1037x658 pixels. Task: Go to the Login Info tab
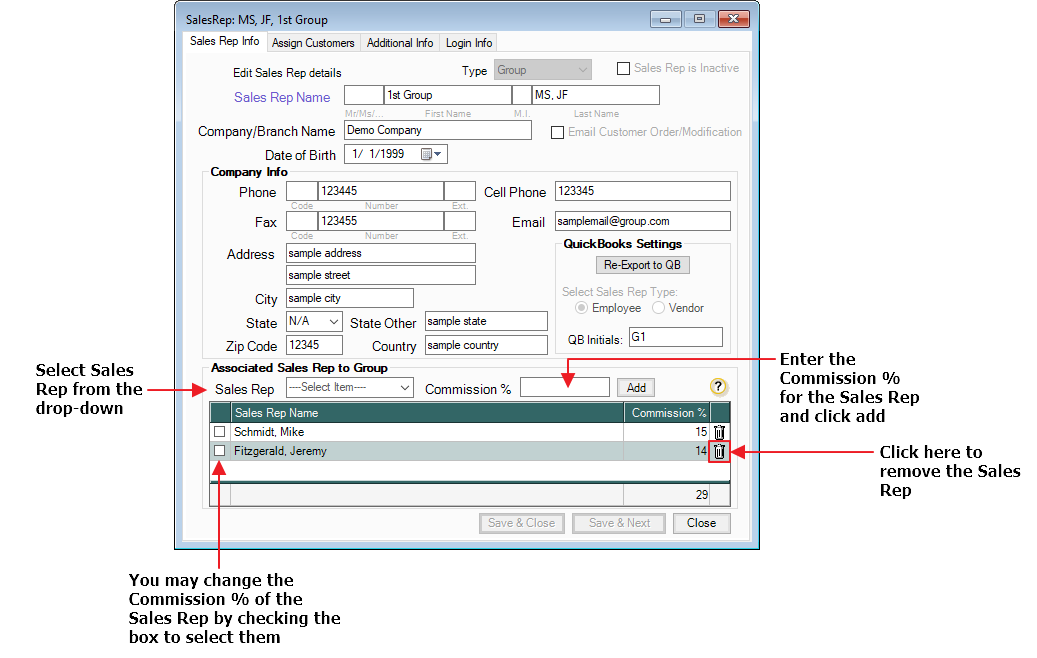click(x=468, y=43)
